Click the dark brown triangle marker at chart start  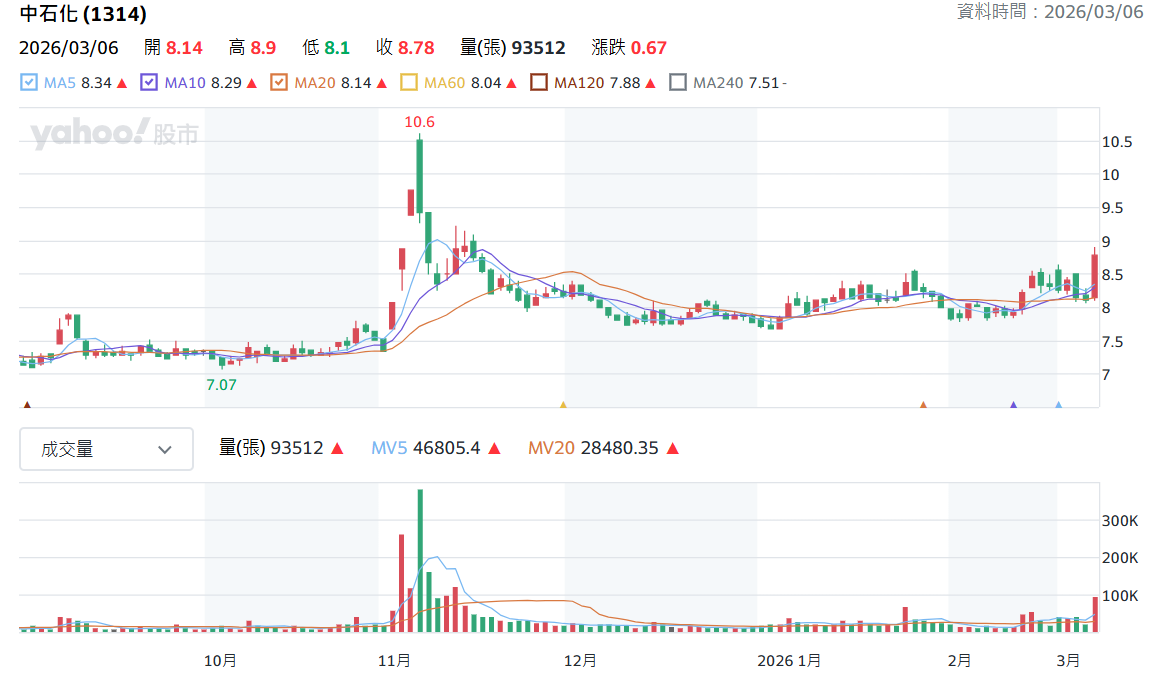[x=28, y=405]
